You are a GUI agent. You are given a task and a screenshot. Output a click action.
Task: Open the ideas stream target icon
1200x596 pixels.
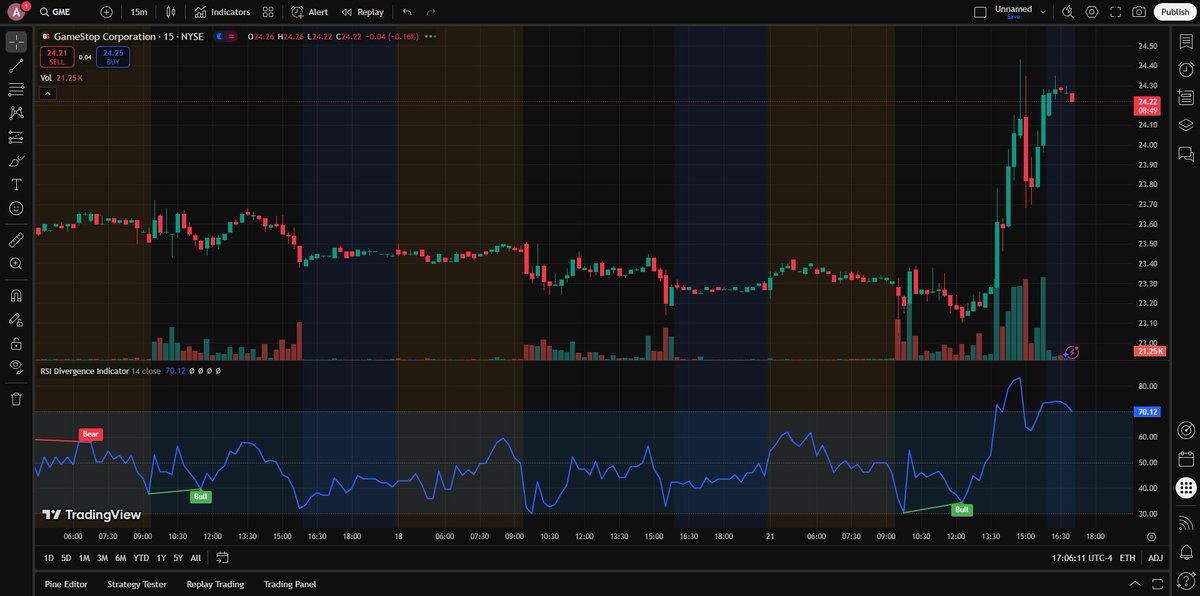(x=1186, y=431)
